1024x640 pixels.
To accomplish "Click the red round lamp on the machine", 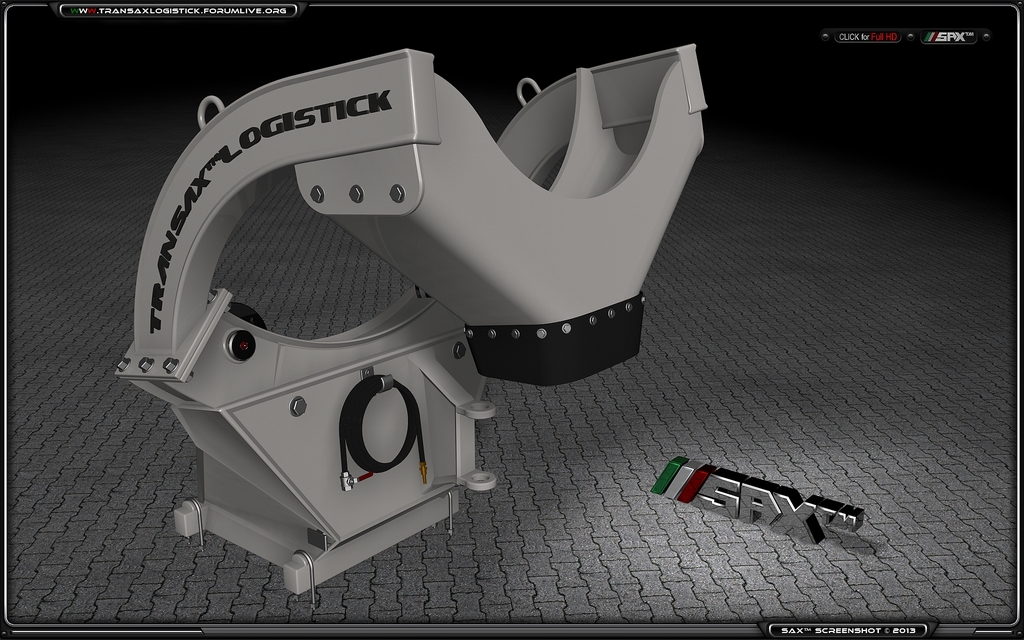I will click(x=241, y=344).
